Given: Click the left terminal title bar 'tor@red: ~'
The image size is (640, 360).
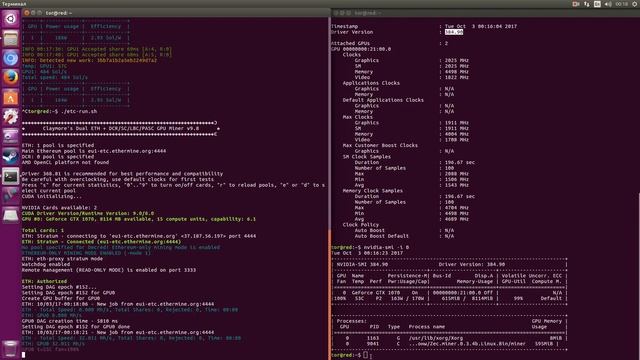Looking at the screenshot, I should 59,13.
